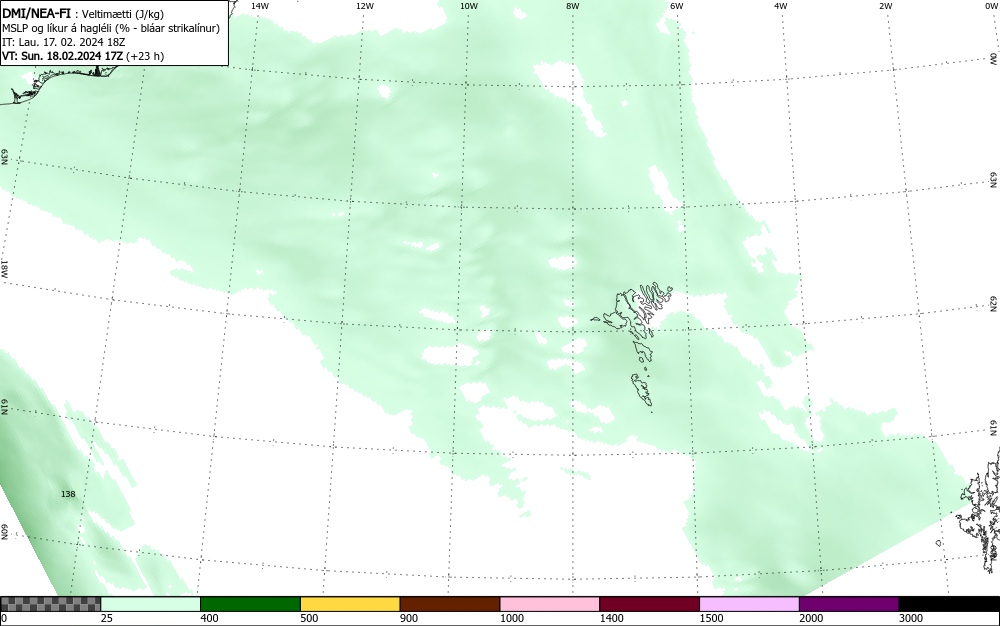This screenshot has height=626, width=1000.
Task: Pick the pink 1000–1400 legend swatch
Action: (x=550, y=604)
